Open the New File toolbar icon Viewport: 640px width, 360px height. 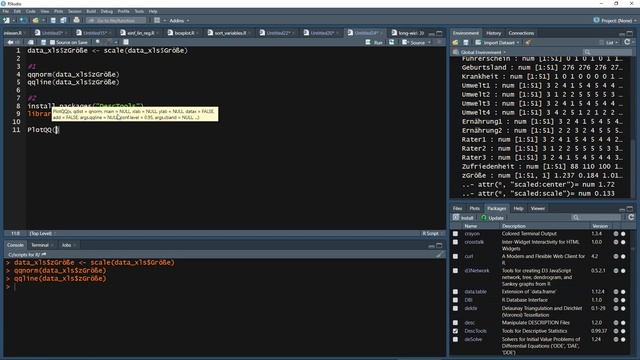click(7, 20)
